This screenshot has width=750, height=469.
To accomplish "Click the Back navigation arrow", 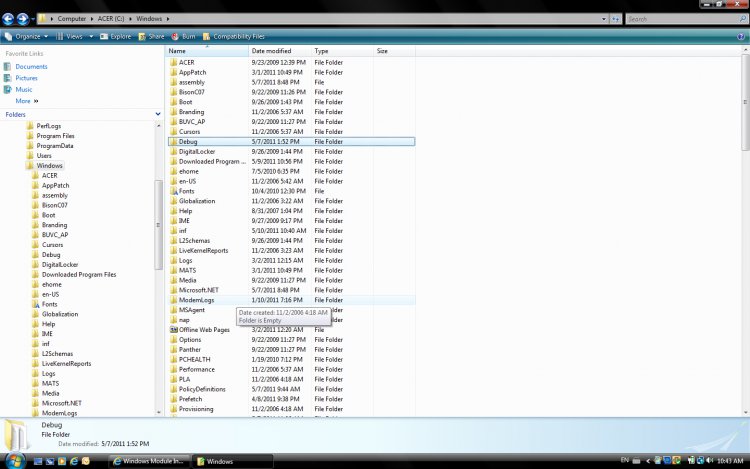I will pos(8,19).
